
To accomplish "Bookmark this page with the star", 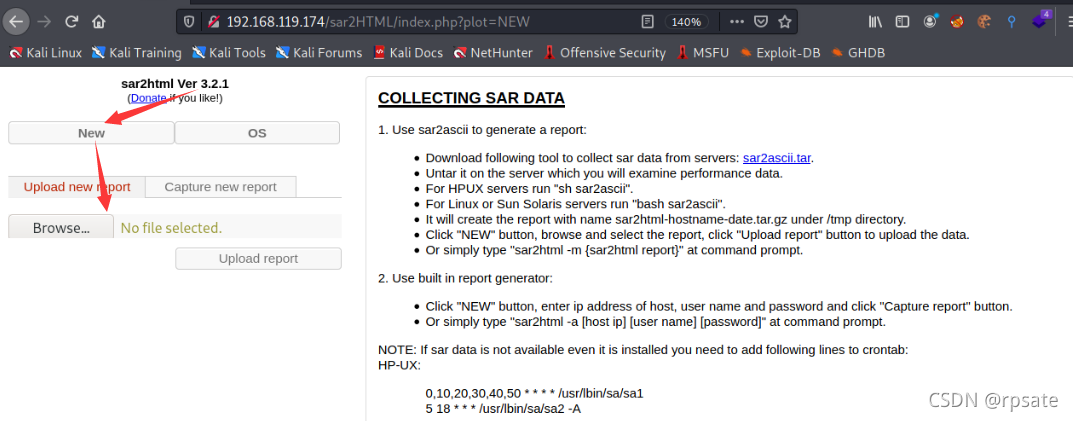I will pos(784,22).
